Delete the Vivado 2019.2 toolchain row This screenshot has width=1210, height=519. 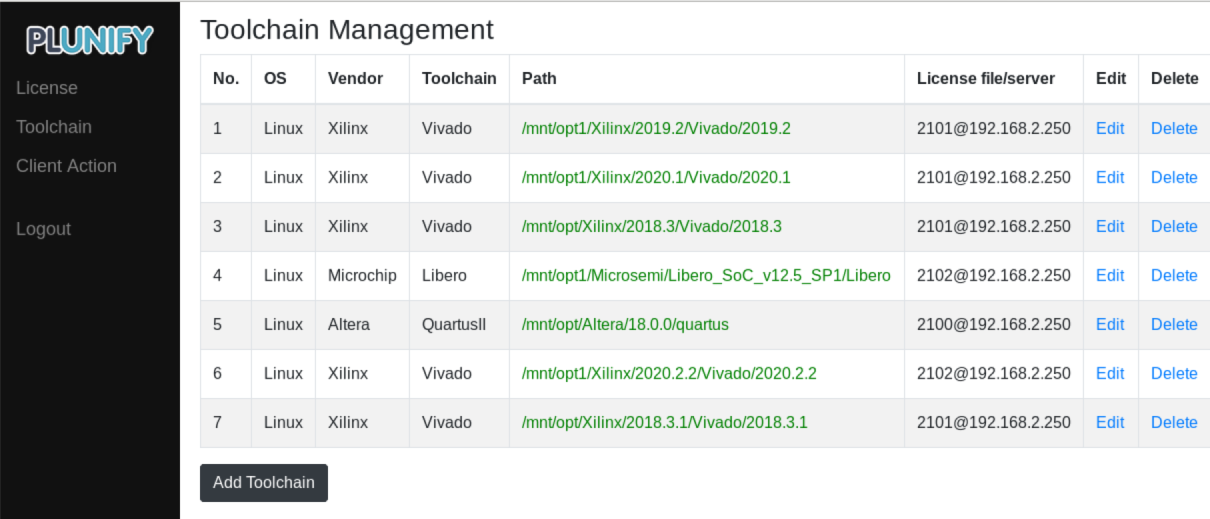click(1174, 128)
